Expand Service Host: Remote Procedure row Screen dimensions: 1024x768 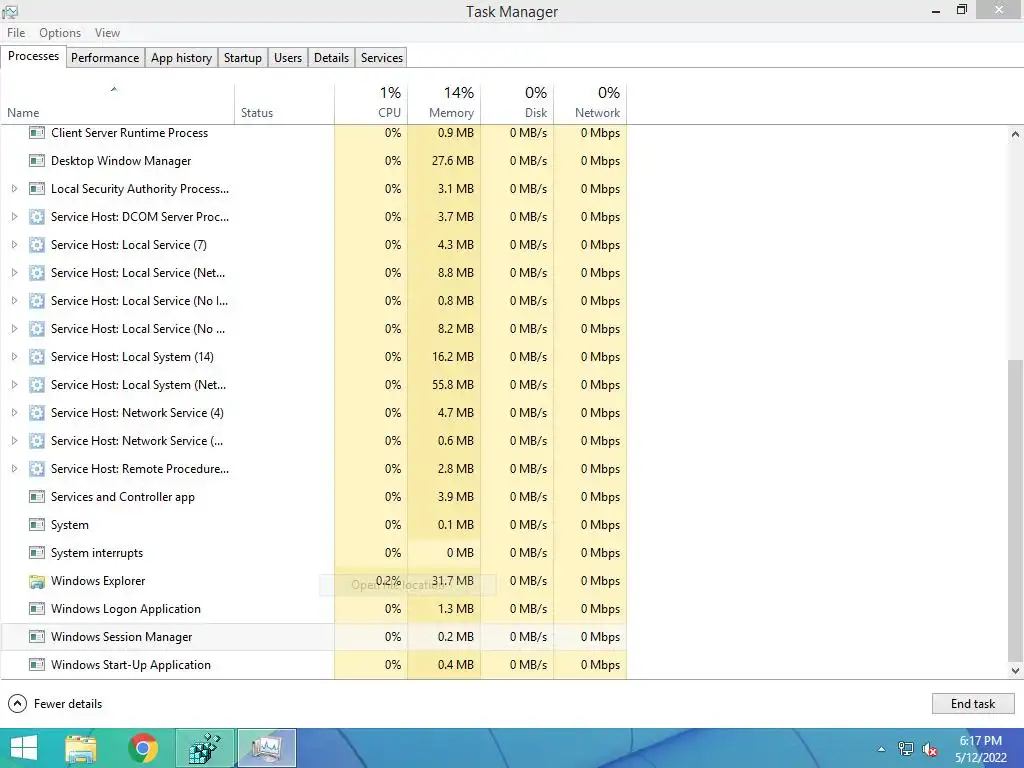pos(14,469)
